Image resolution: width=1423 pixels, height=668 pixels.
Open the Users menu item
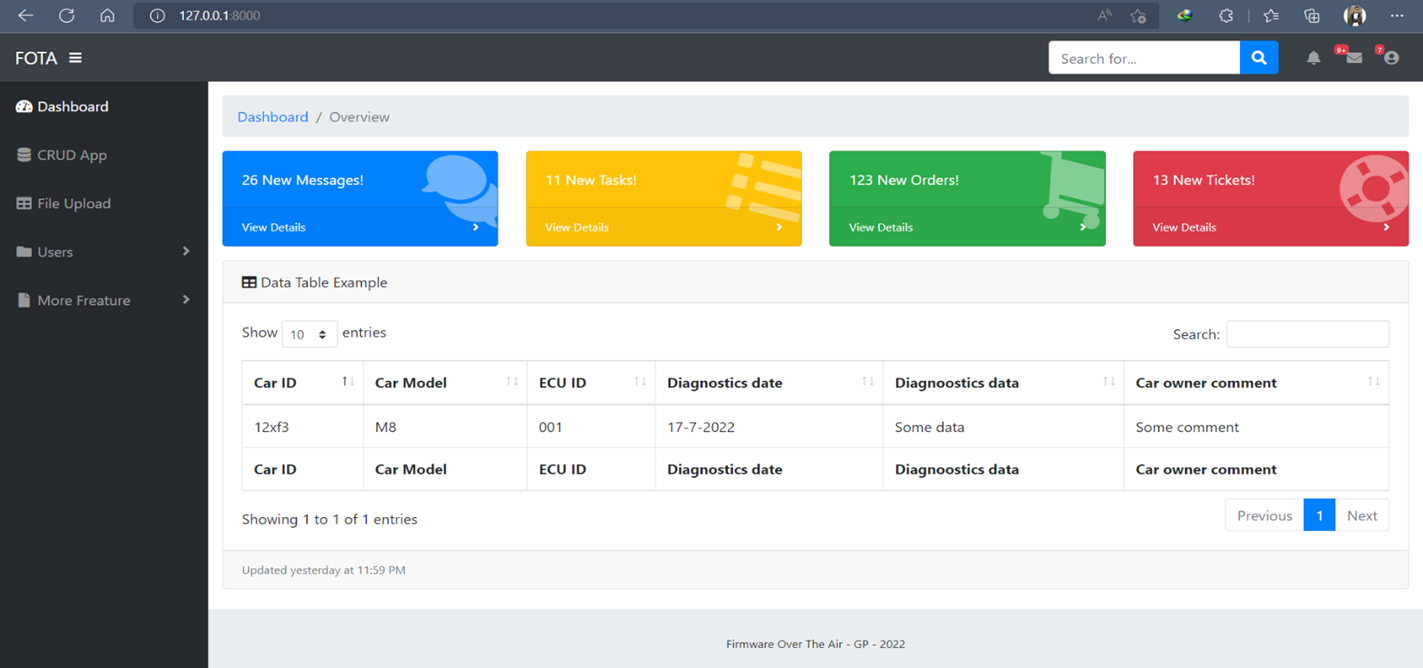pyautogui.click(x=56, y=252)
